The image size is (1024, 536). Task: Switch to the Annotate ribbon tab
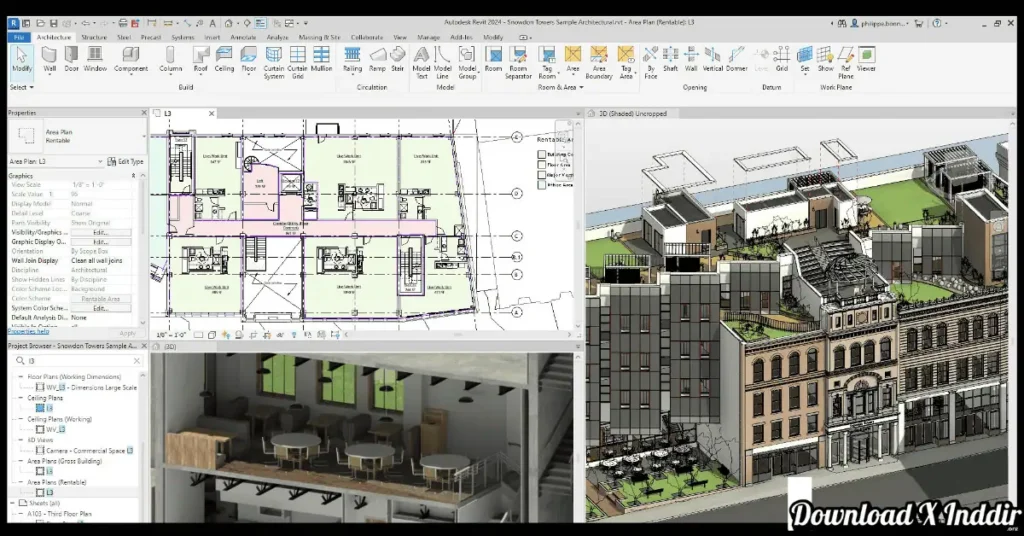pos(243,37)
